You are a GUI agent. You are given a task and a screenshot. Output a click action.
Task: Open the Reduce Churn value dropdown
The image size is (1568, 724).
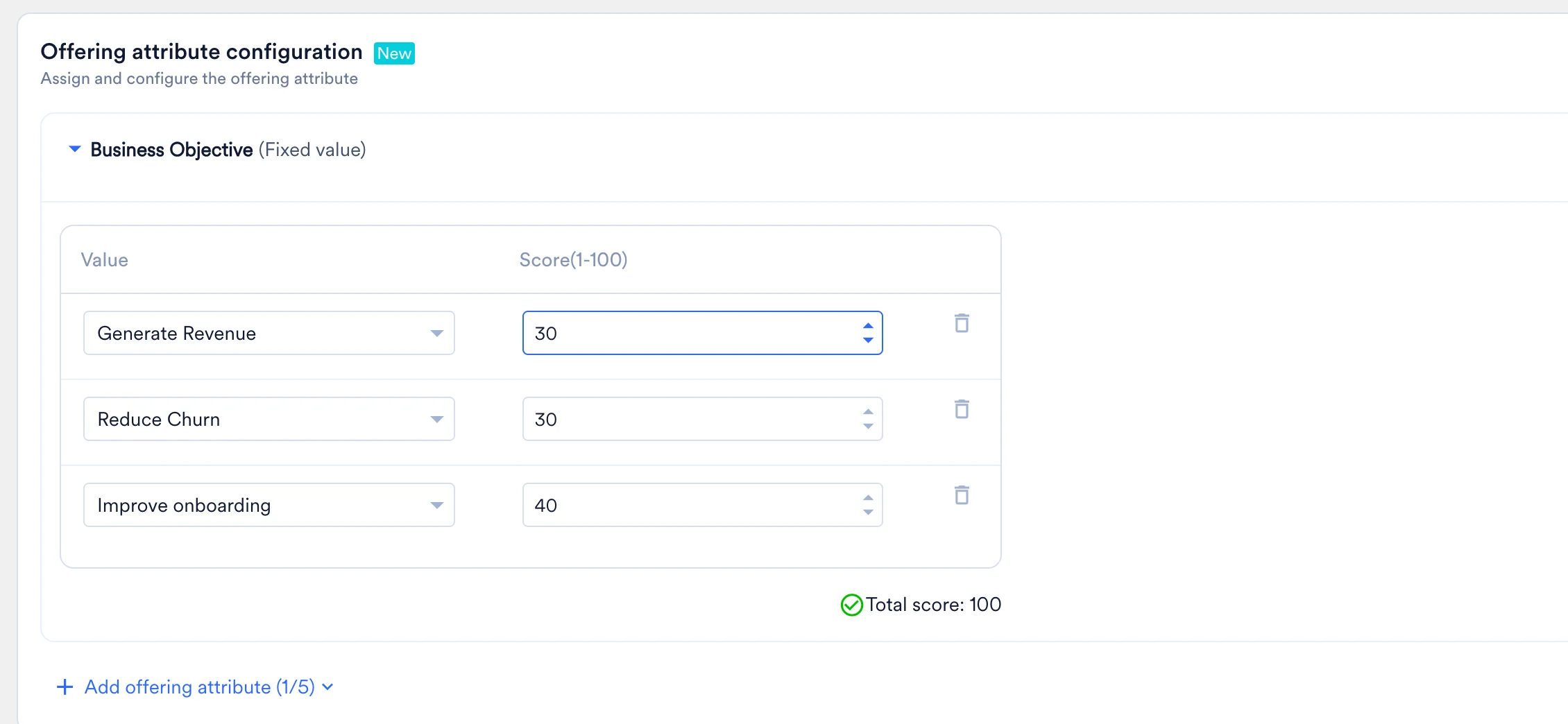[269, 419]
